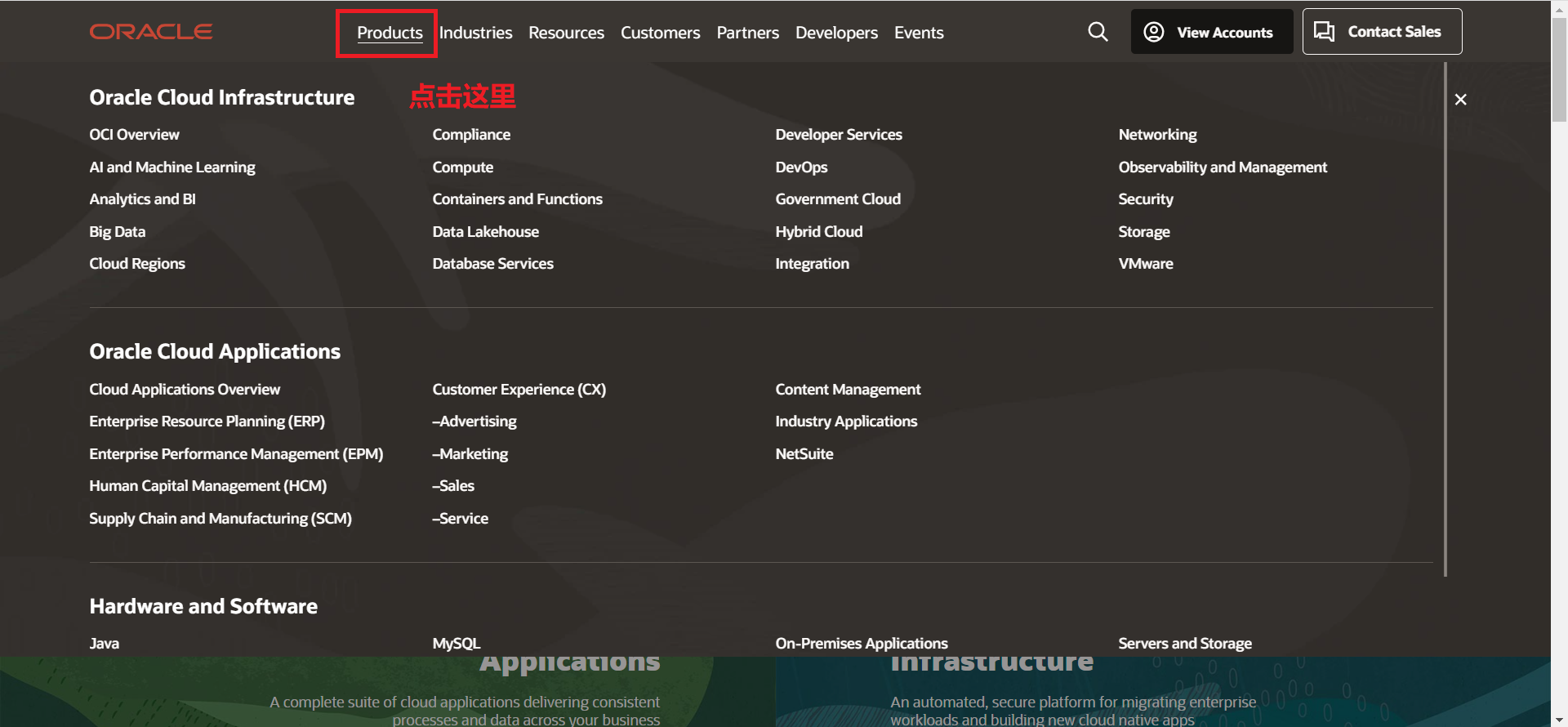The image size is (1568, 727).
Task: Open the OCI Overview link
Action: coord(134,135)
